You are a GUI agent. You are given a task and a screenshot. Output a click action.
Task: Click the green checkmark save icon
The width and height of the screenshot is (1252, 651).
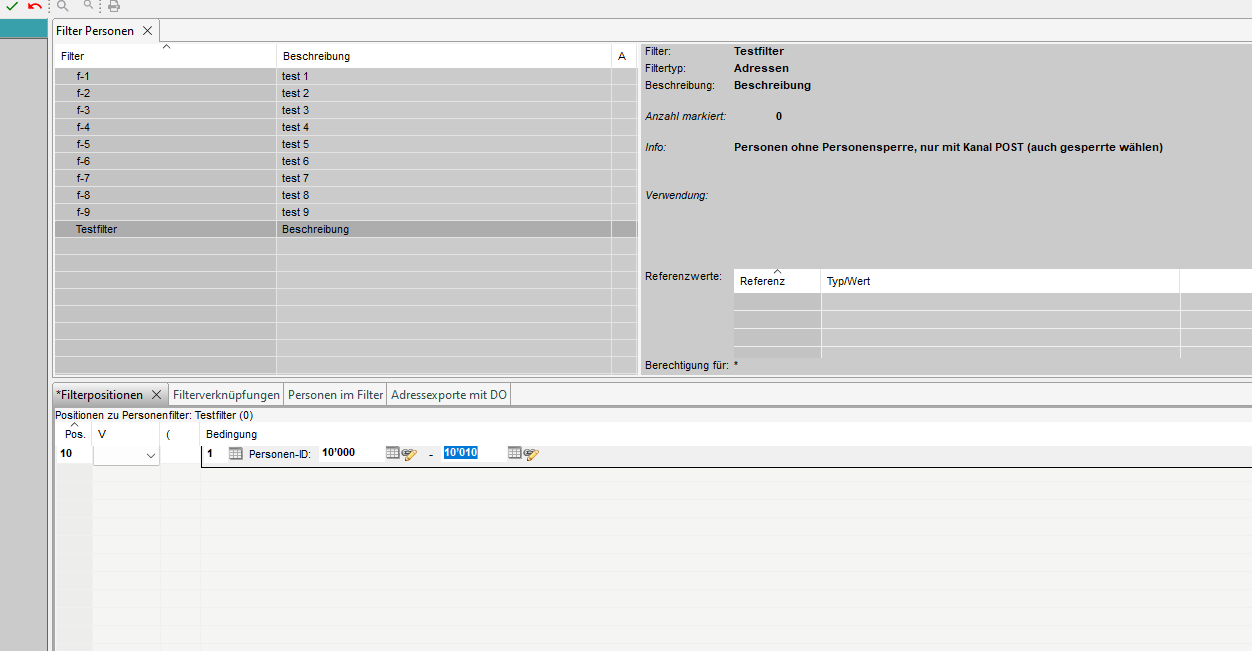click(x=12, y=6)
